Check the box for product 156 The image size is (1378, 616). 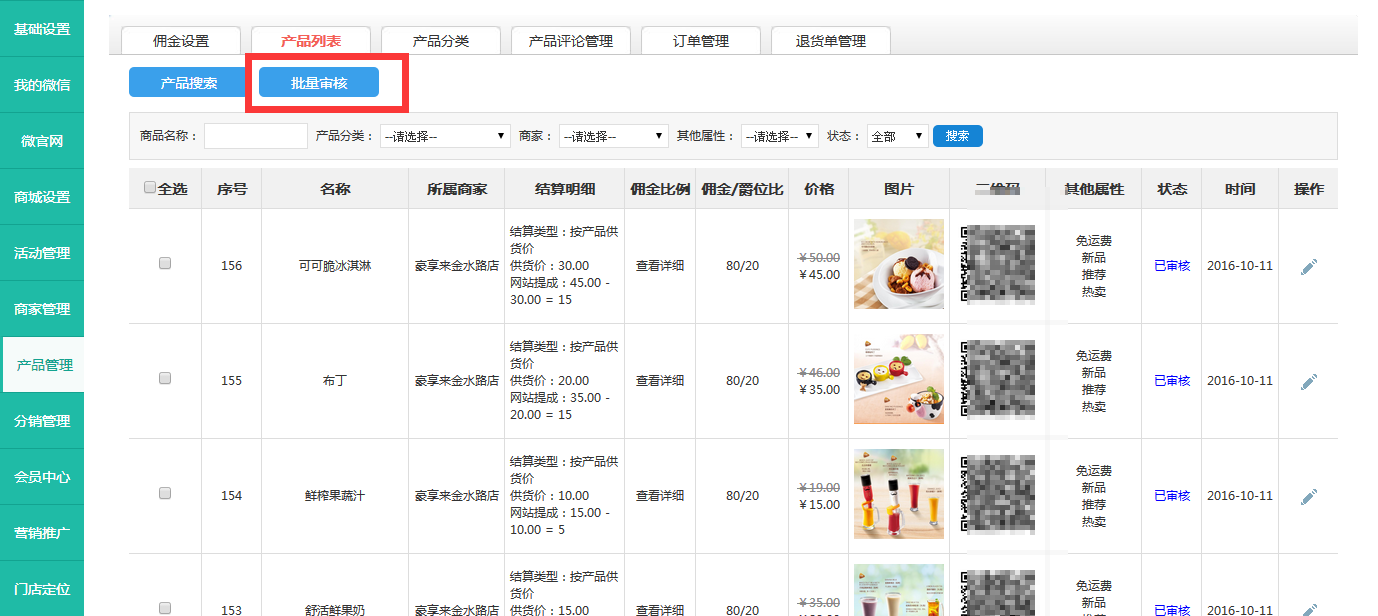[165, 263]
